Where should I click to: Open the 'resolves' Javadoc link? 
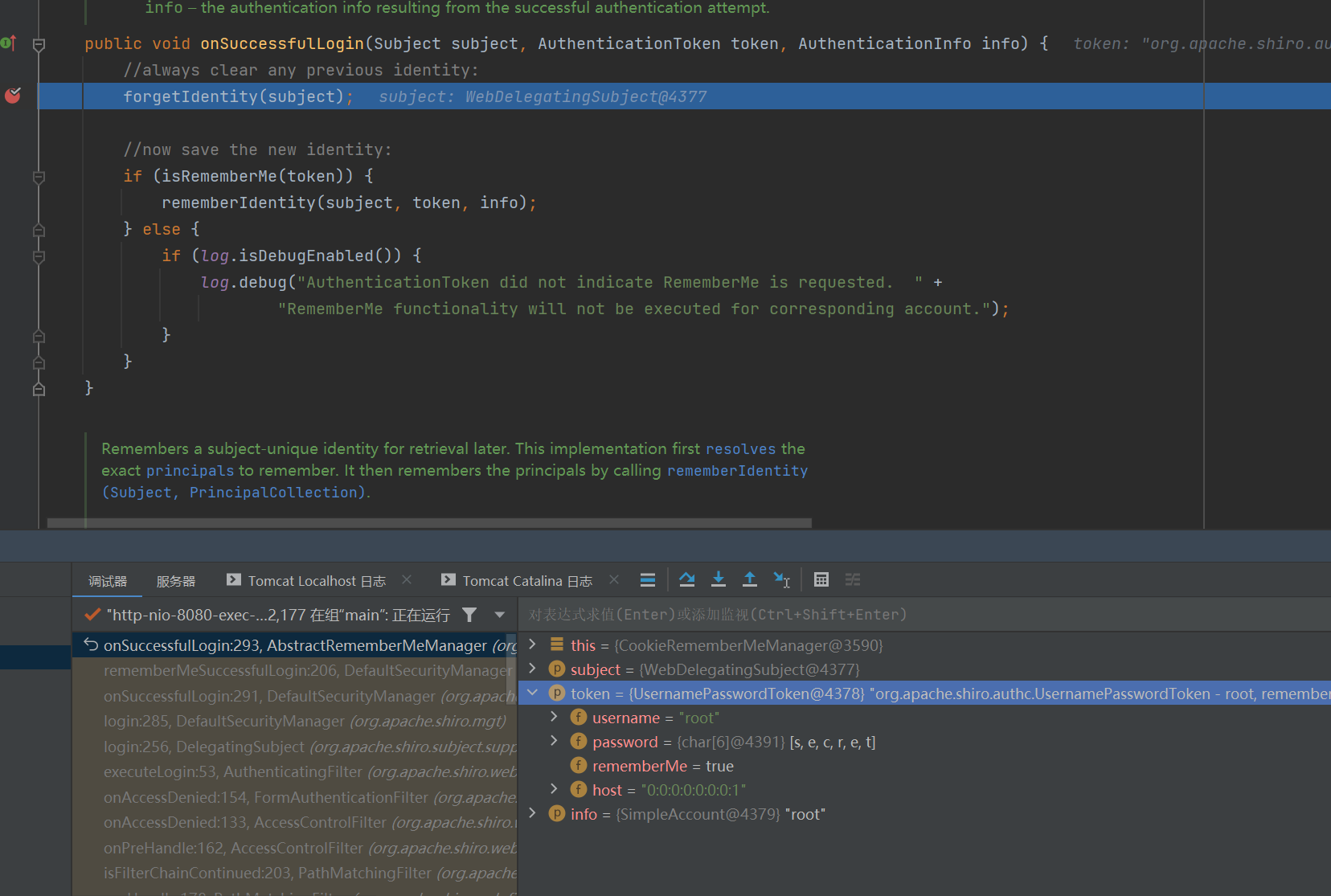tap(740, 449)
